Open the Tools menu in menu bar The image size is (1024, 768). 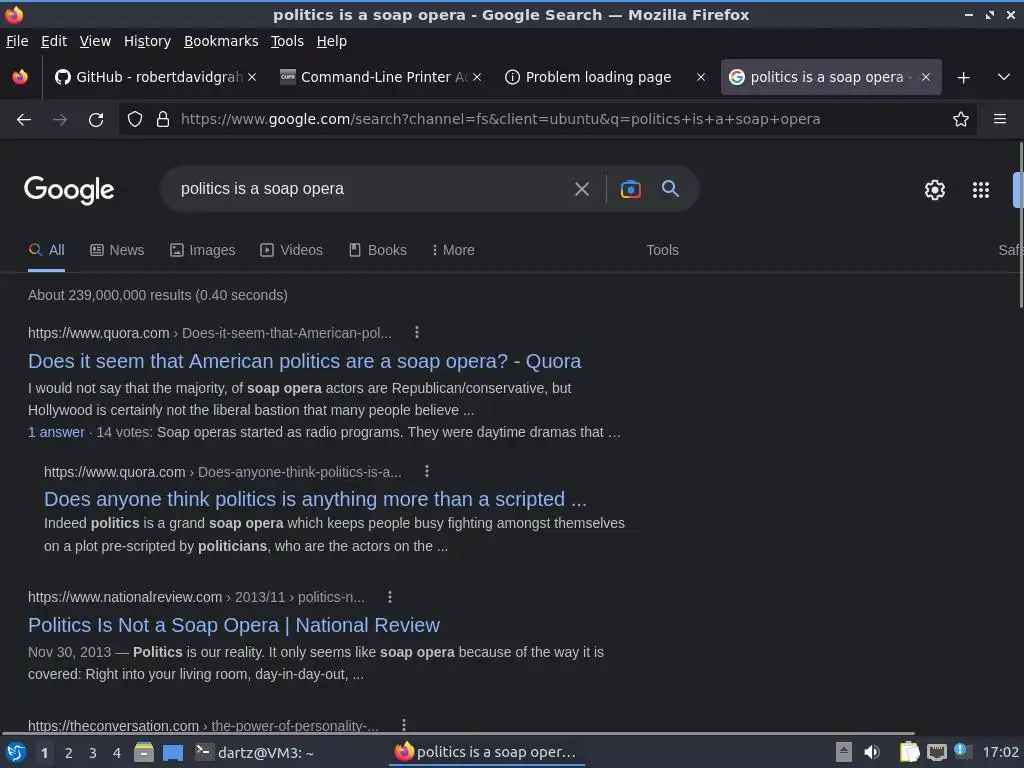(x=287, y=41)
